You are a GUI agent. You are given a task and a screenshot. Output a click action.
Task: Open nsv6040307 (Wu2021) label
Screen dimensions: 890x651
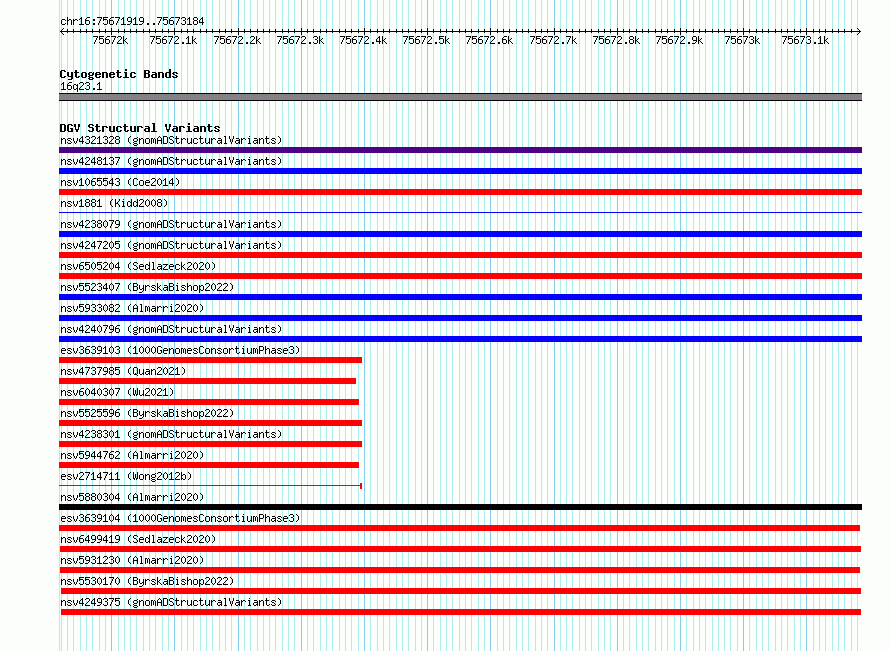pos(117,392)
